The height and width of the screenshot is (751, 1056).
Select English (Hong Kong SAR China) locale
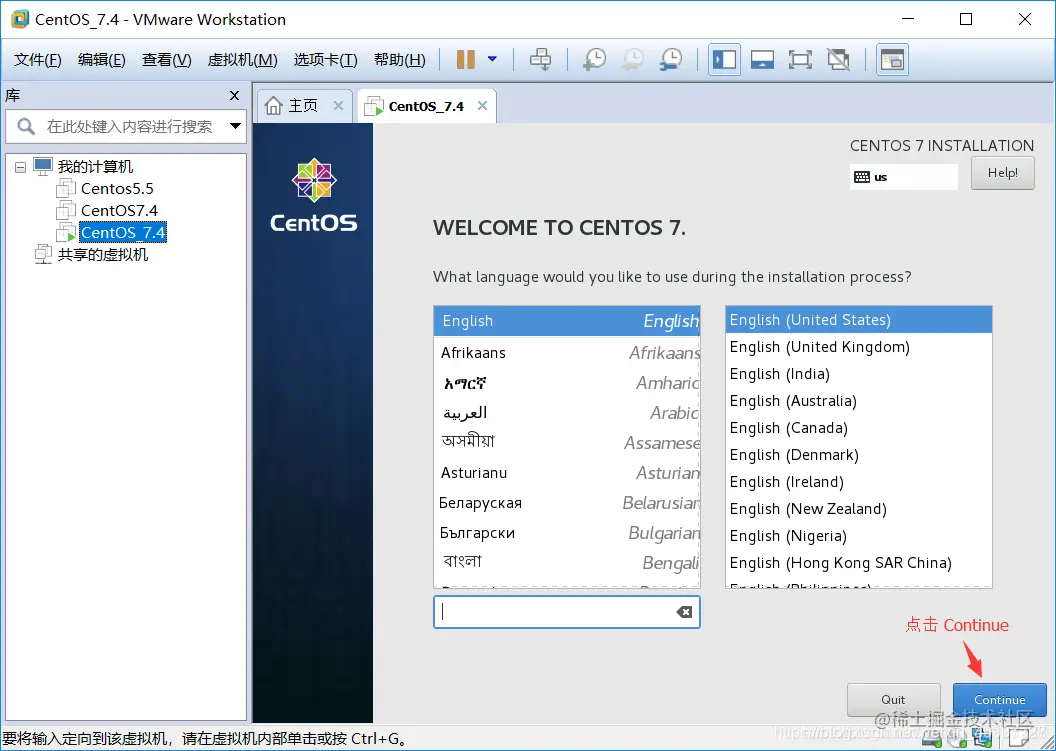[858, 562]
